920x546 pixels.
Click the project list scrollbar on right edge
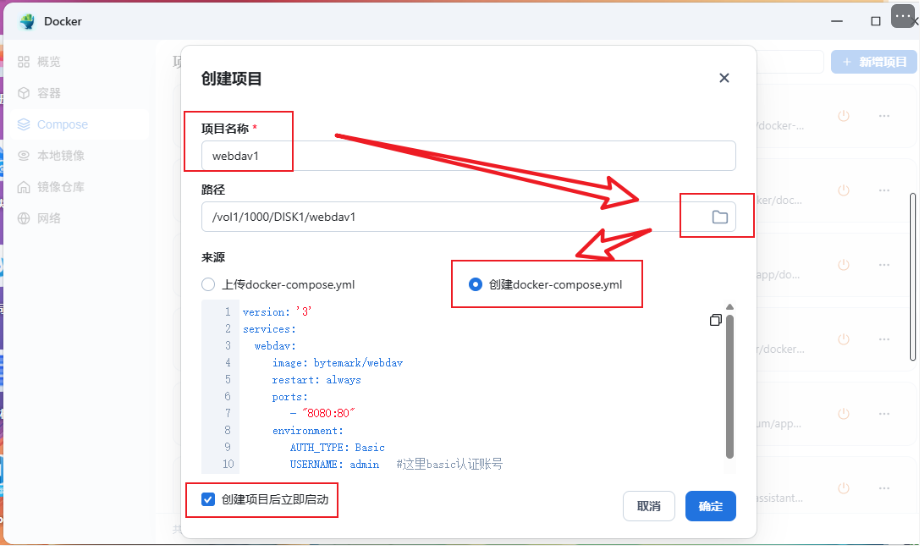[912, 277]
